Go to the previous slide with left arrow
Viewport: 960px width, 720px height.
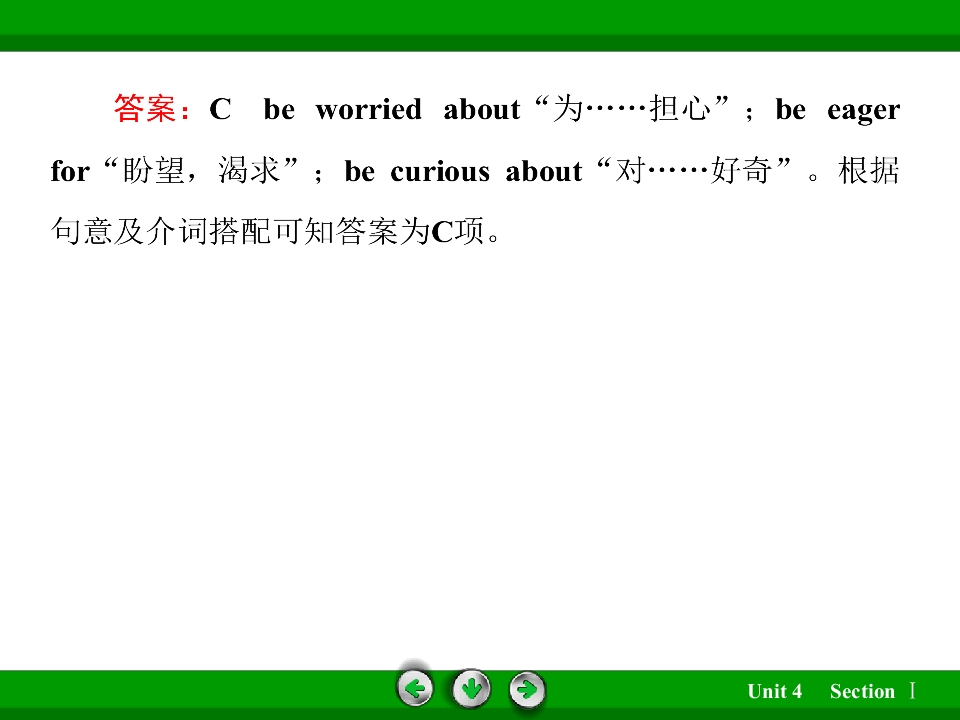coord(414,689)
